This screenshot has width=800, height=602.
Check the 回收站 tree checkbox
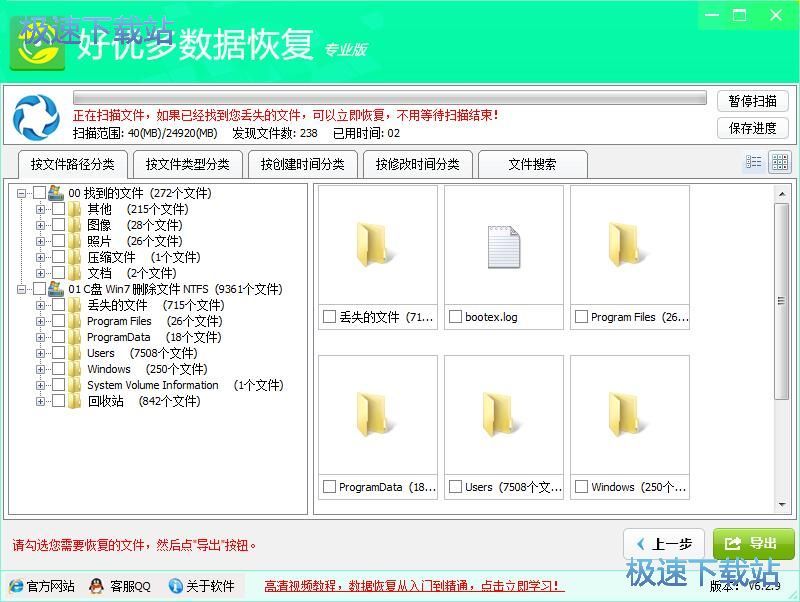(58, 401)
